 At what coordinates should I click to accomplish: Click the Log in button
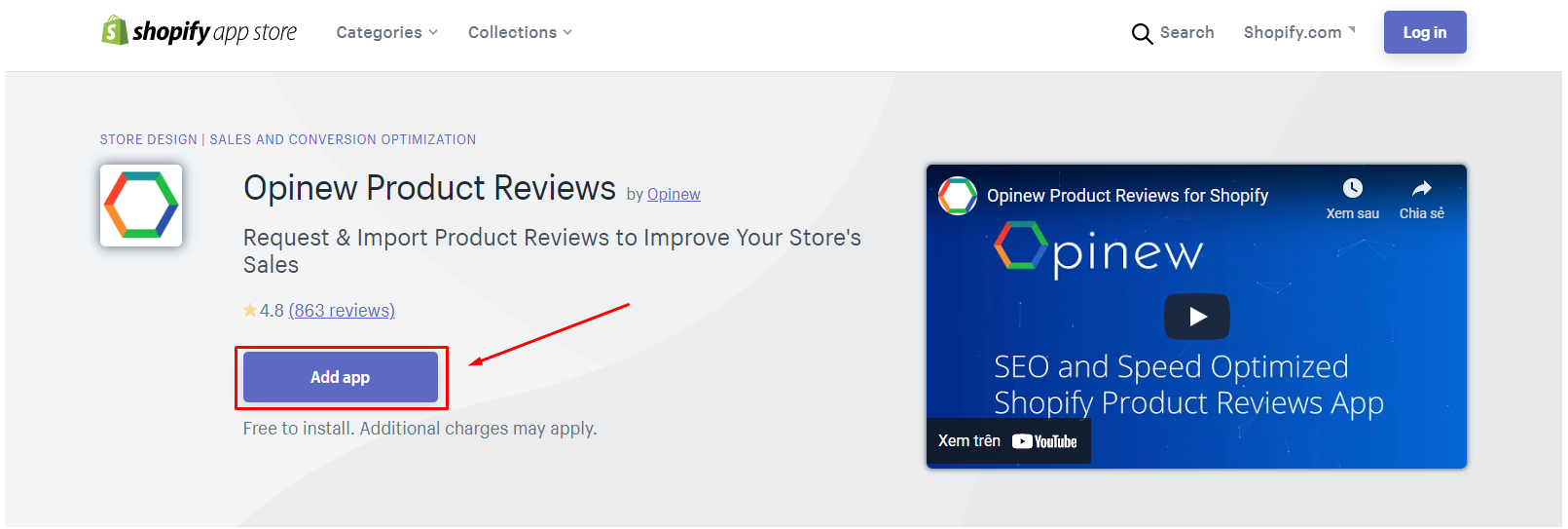tap(1425, 32)
